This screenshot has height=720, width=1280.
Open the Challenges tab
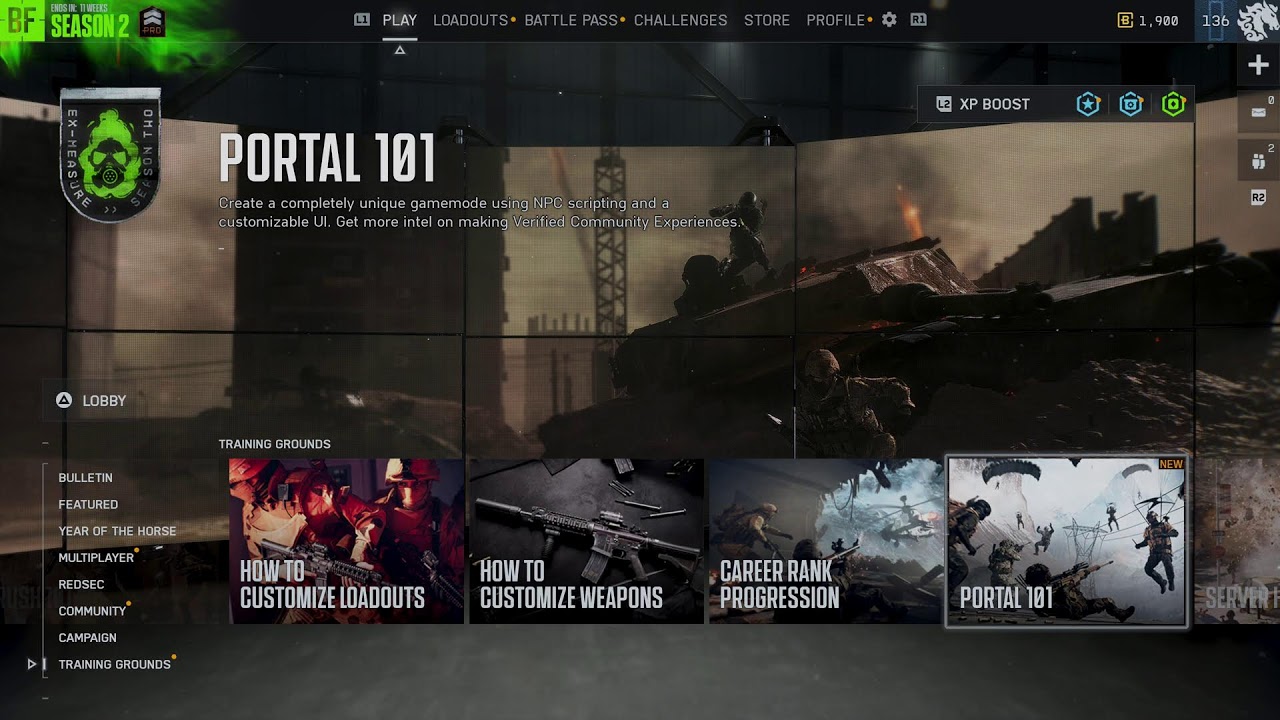[x=681, y=20]
